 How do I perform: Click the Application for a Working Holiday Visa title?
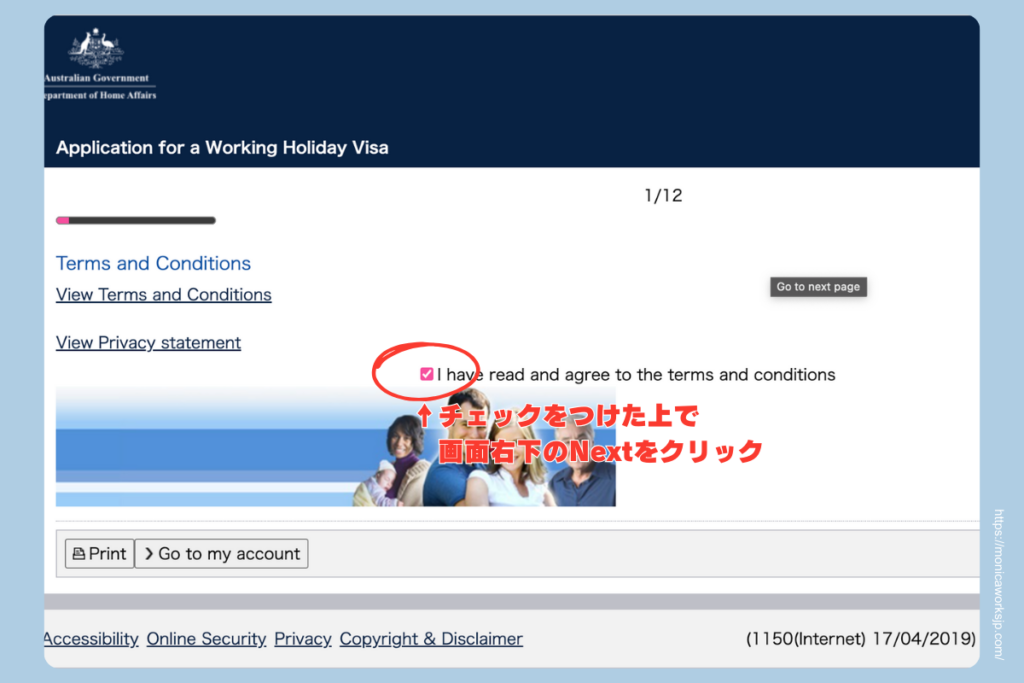pyautogui.click(x=222, y=148)
